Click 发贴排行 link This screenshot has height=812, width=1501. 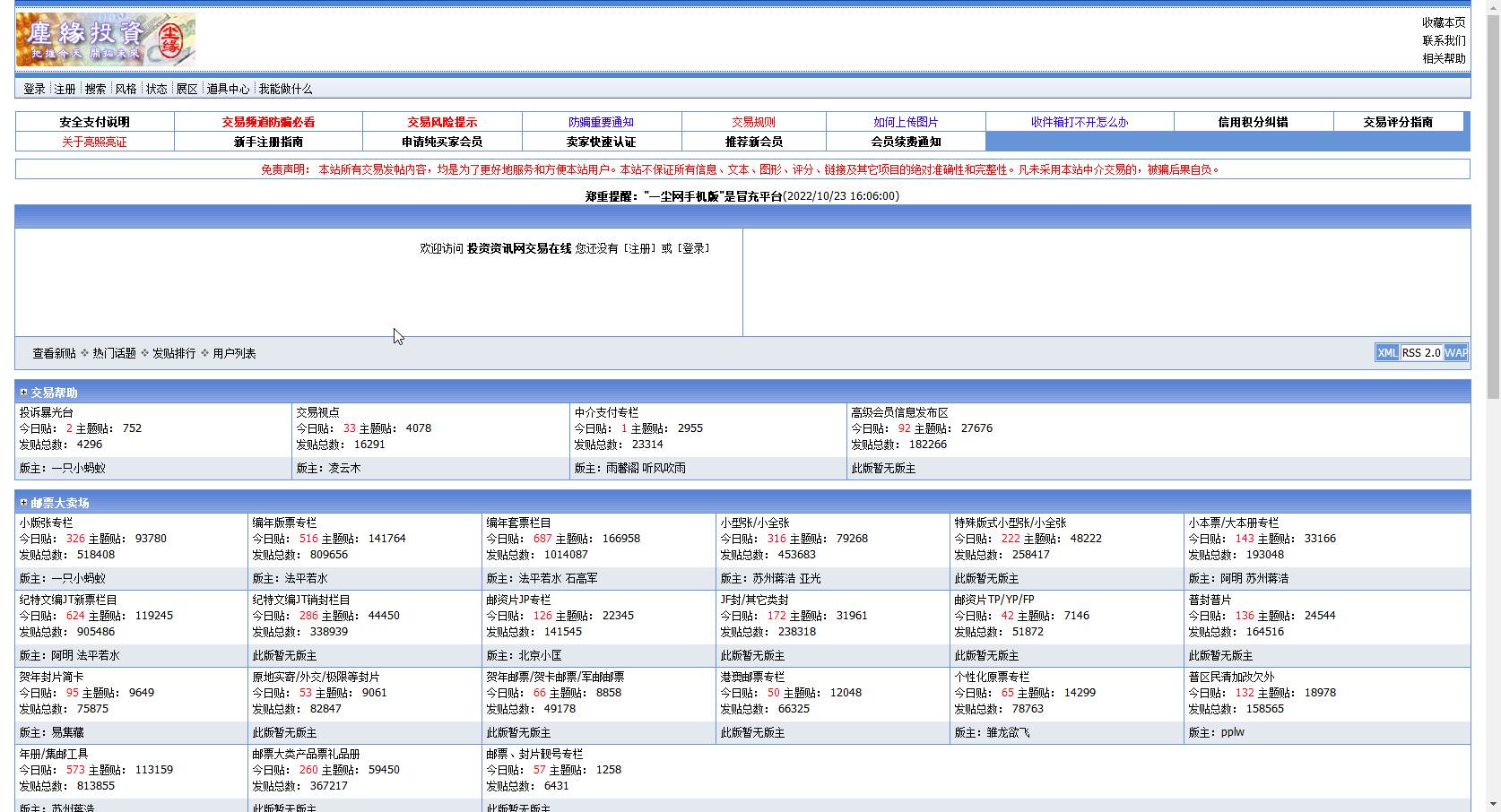point(174,353)
